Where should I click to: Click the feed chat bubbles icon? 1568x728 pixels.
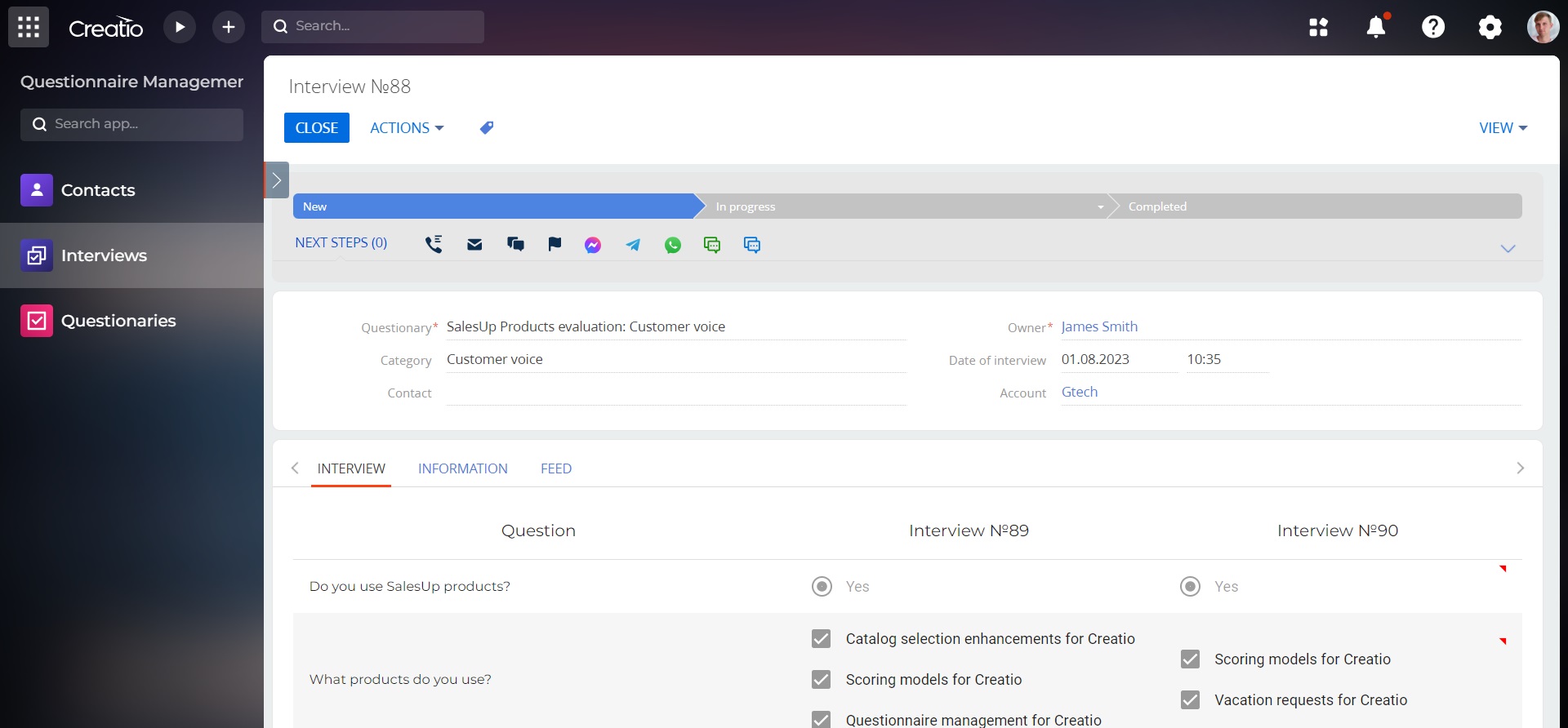coord(515,244)
